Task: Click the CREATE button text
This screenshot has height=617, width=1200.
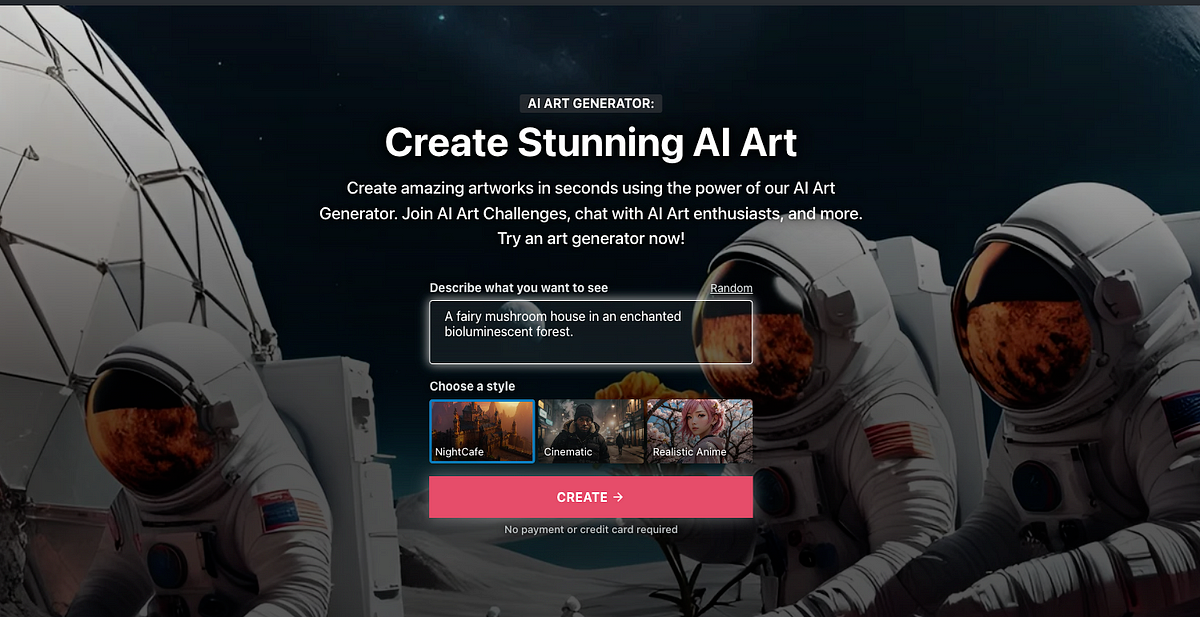Action: tap(582, 497)
